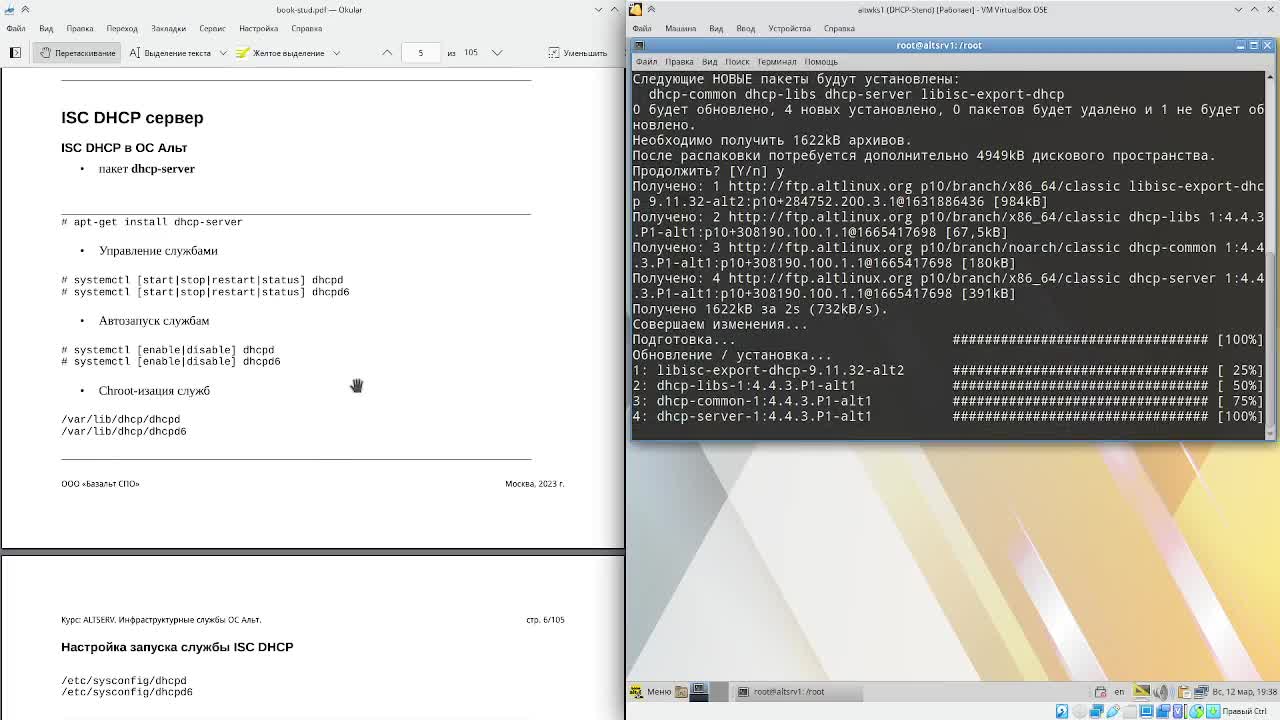This screenshot has width=1280, height=720.
Task: Open terminal Правка menu
Action: pos(679,61)
